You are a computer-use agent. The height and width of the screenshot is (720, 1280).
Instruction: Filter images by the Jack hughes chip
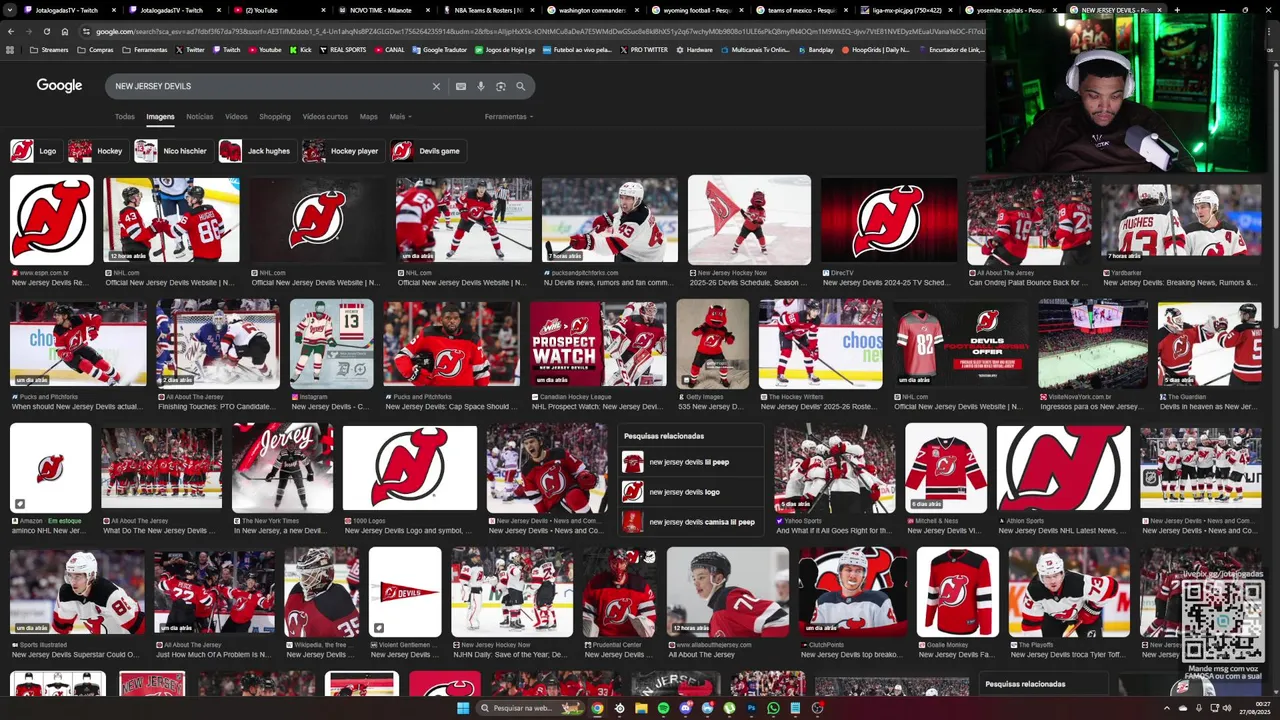click(x=256, y=151)
